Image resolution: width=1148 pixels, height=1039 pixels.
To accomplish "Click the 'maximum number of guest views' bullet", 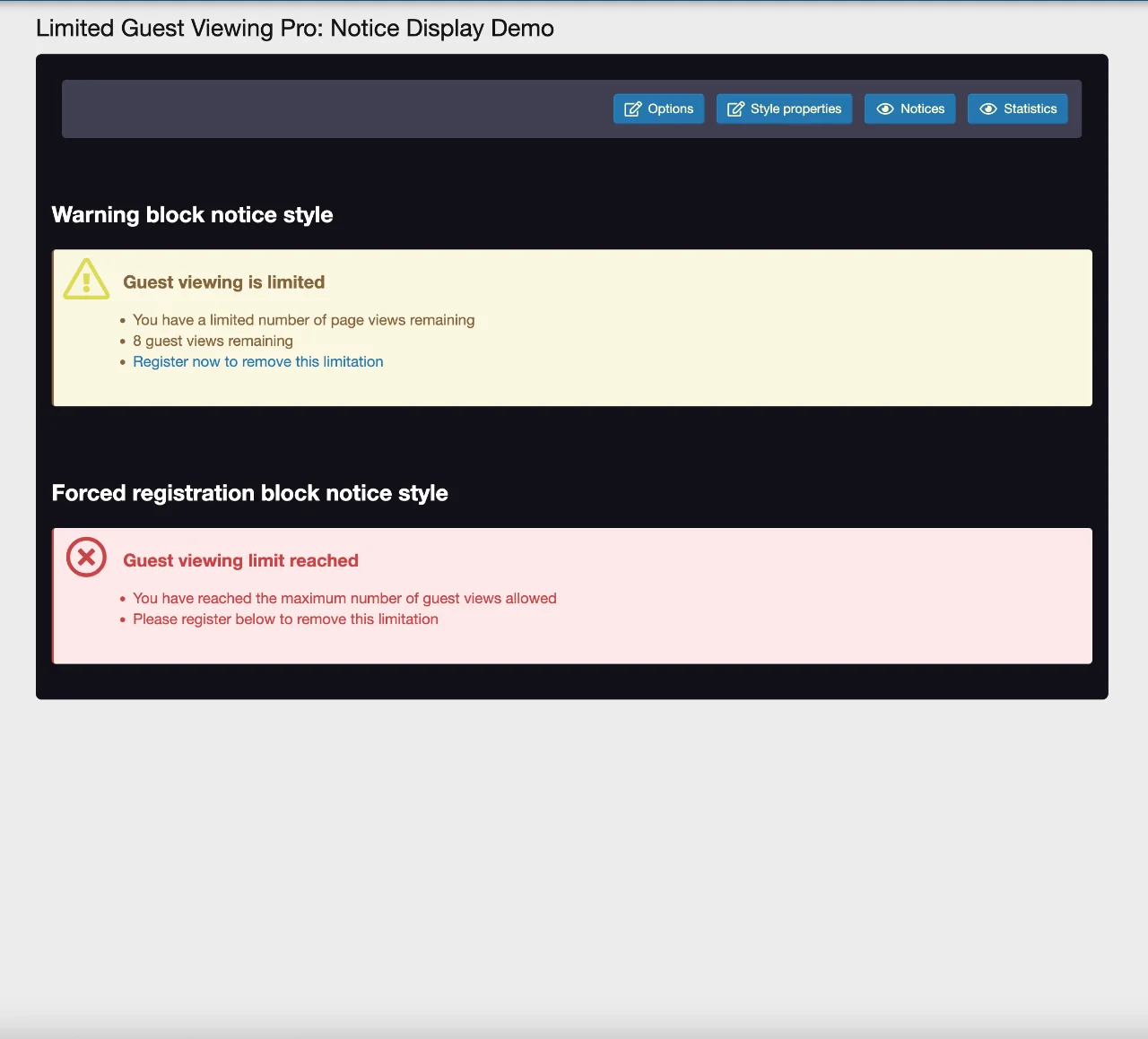I will click(x=344, y=599).
